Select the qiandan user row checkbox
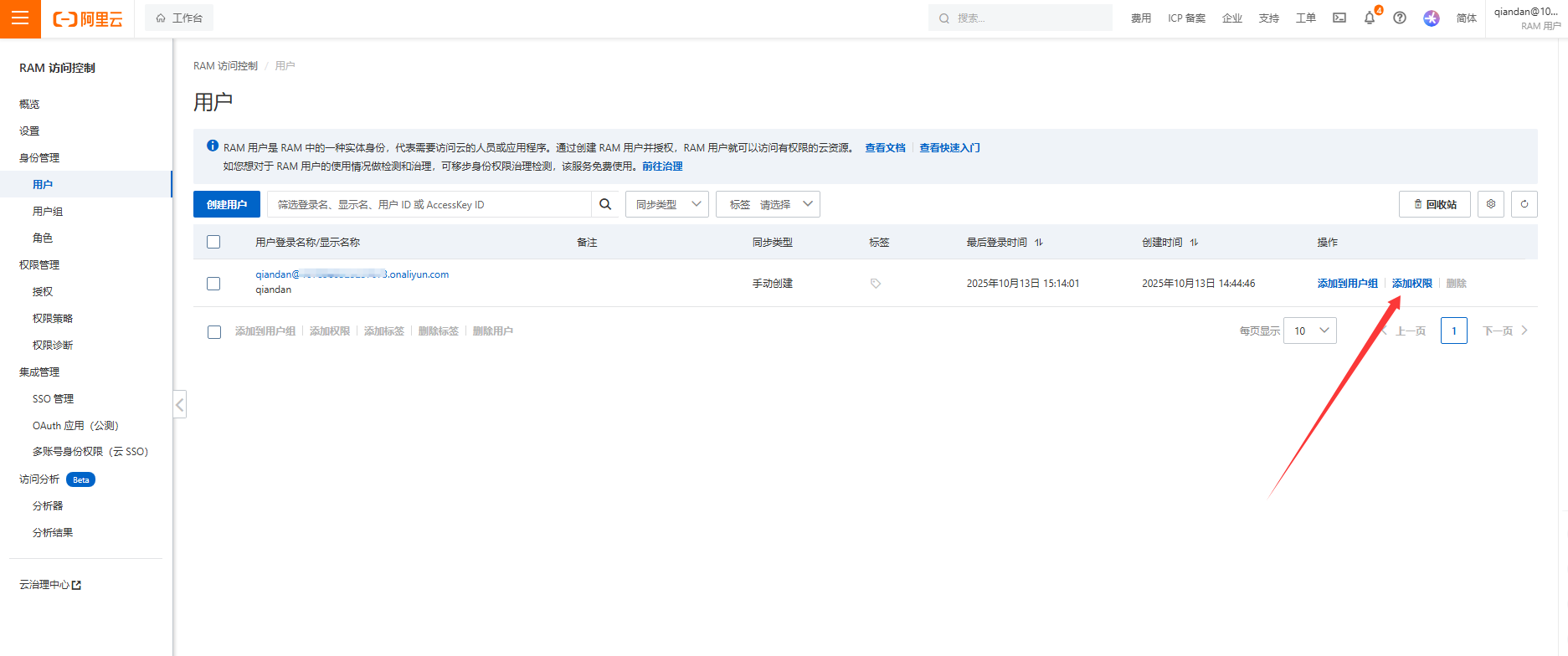1568x656 pixels. 213,284
